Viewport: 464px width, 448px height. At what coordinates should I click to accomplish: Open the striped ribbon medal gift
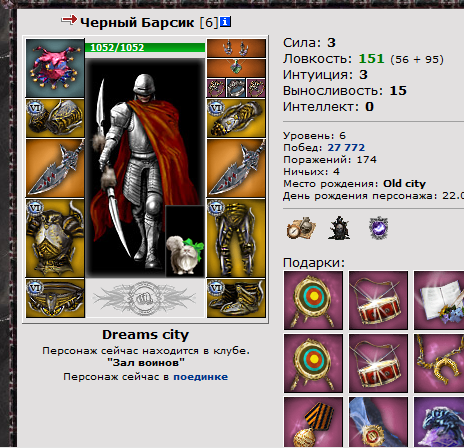point(313,422)
